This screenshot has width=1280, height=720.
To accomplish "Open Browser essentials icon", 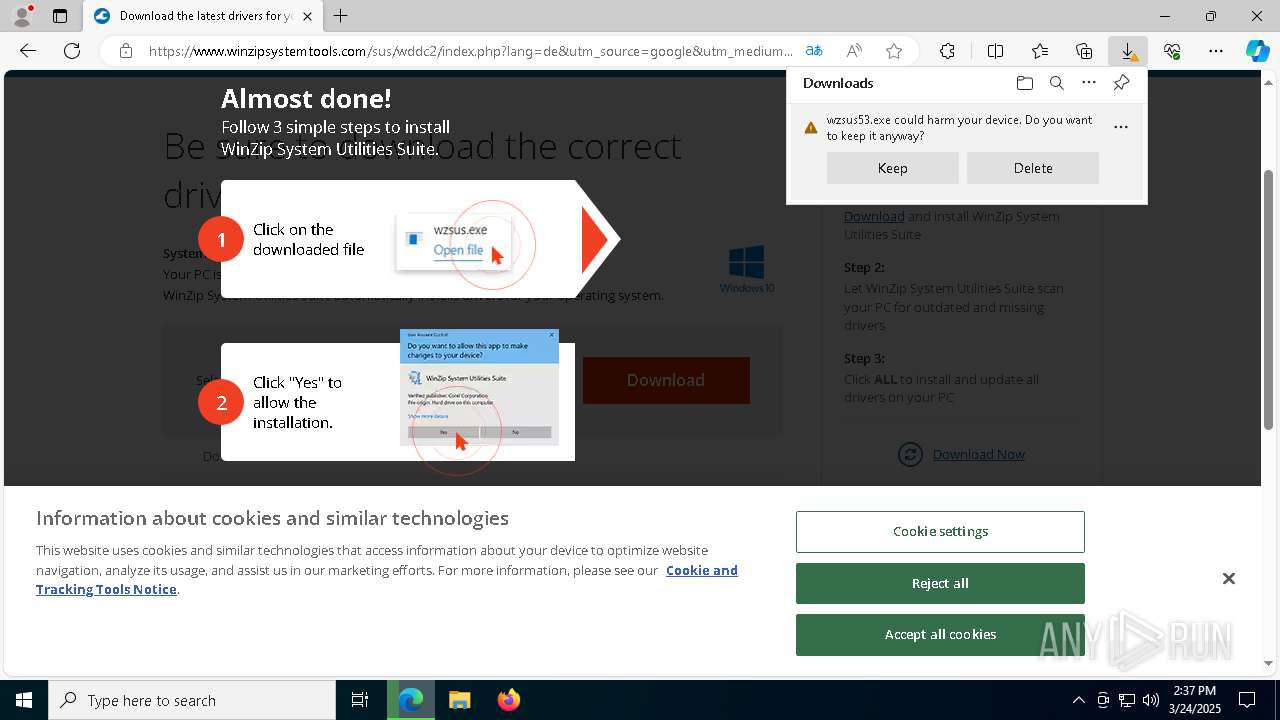I will [x=1172, y=51].
